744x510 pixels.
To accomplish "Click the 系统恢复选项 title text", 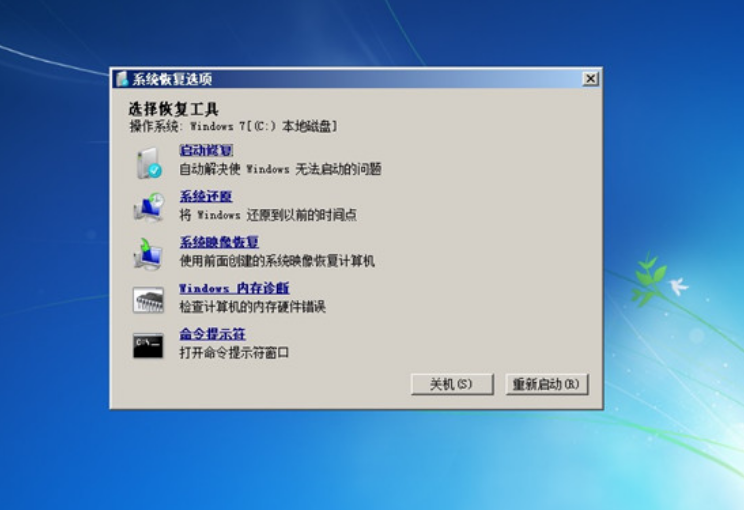I will 172,79.
